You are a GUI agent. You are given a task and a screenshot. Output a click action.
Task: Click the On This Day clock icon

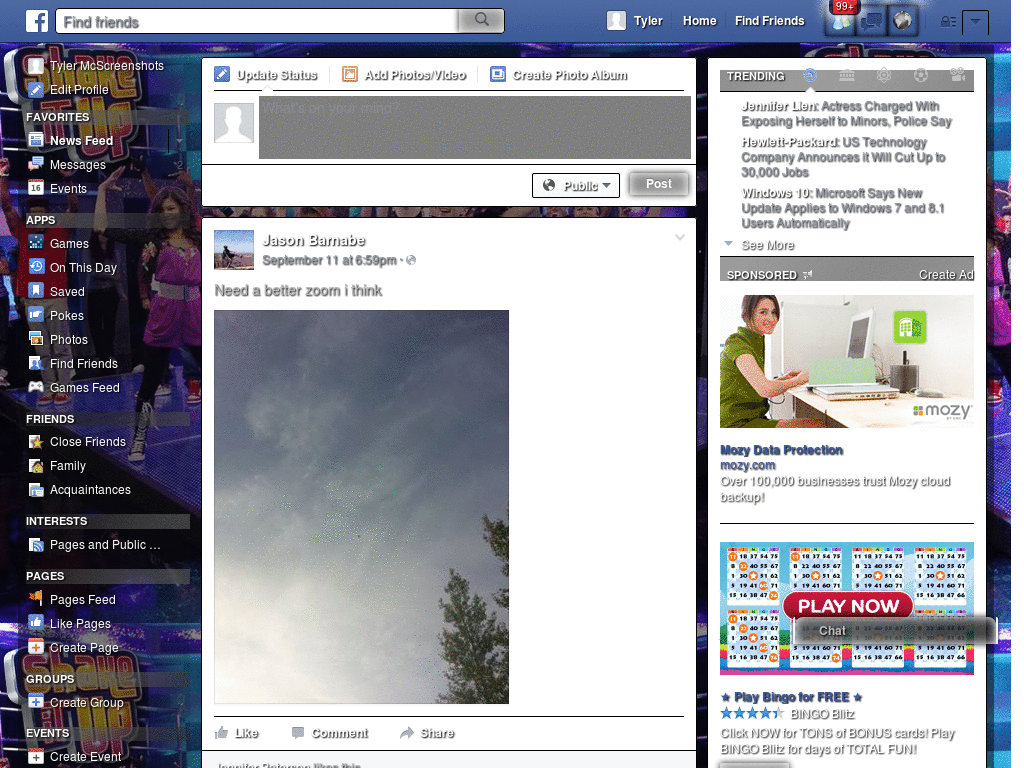pyautogui.click(x=36, y=266)
